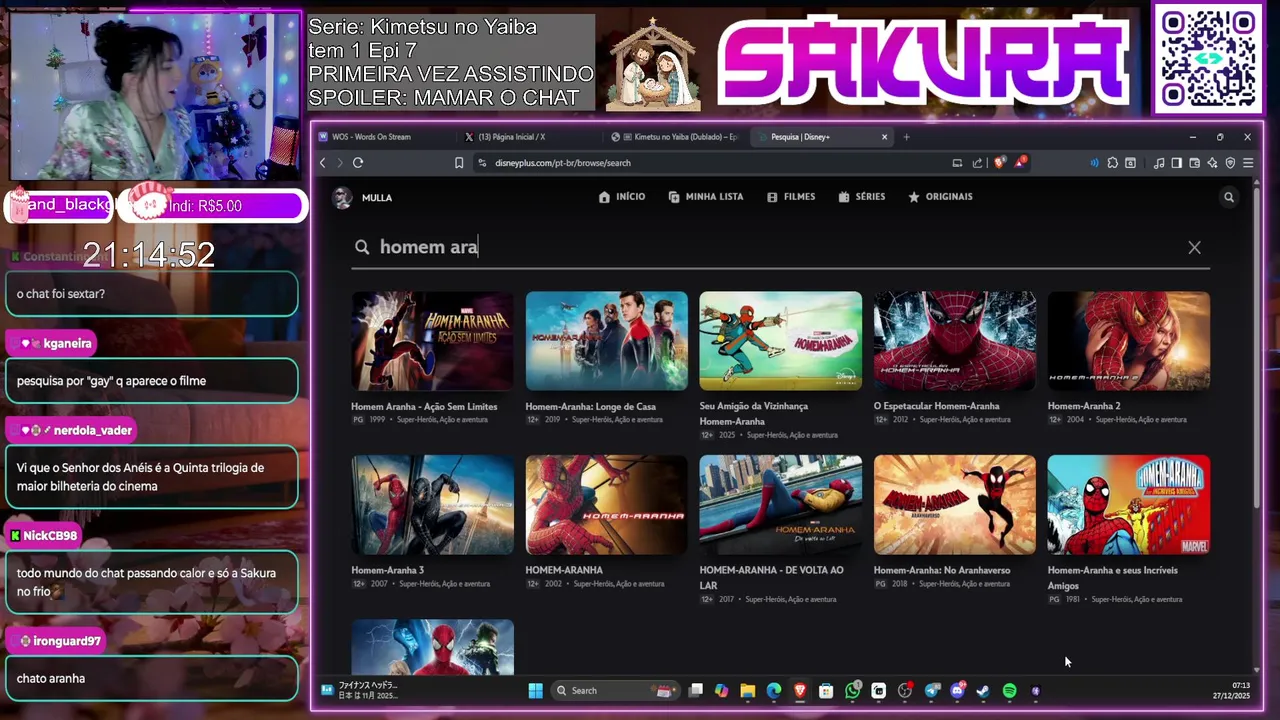Viewport: 1280px width, 720px height.
Task: Switch to WOS - Words On Stream tab
Action: coord(385,137)
